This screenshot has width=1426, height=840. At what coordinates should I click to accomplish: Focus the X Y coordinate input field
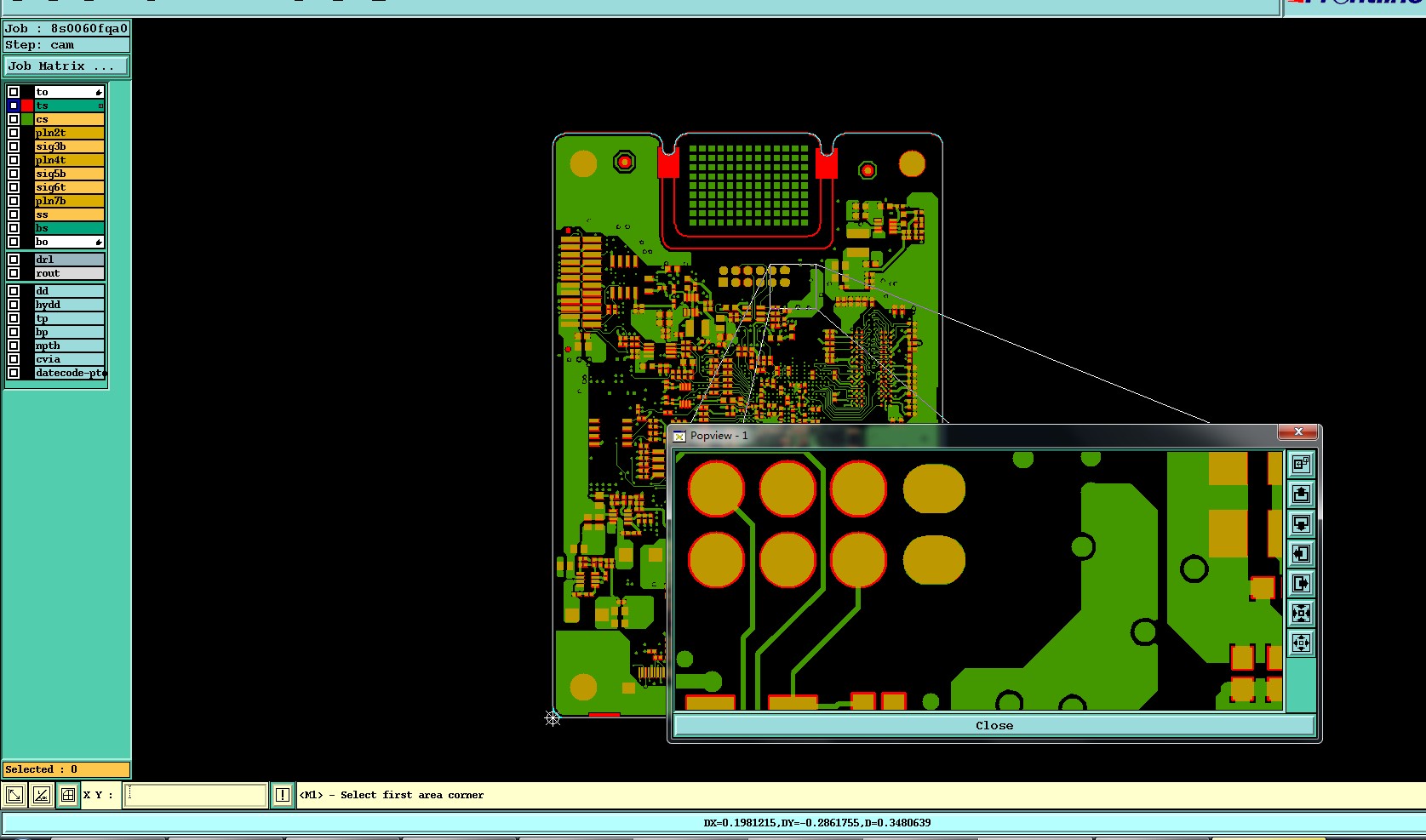tap(196, 795)
